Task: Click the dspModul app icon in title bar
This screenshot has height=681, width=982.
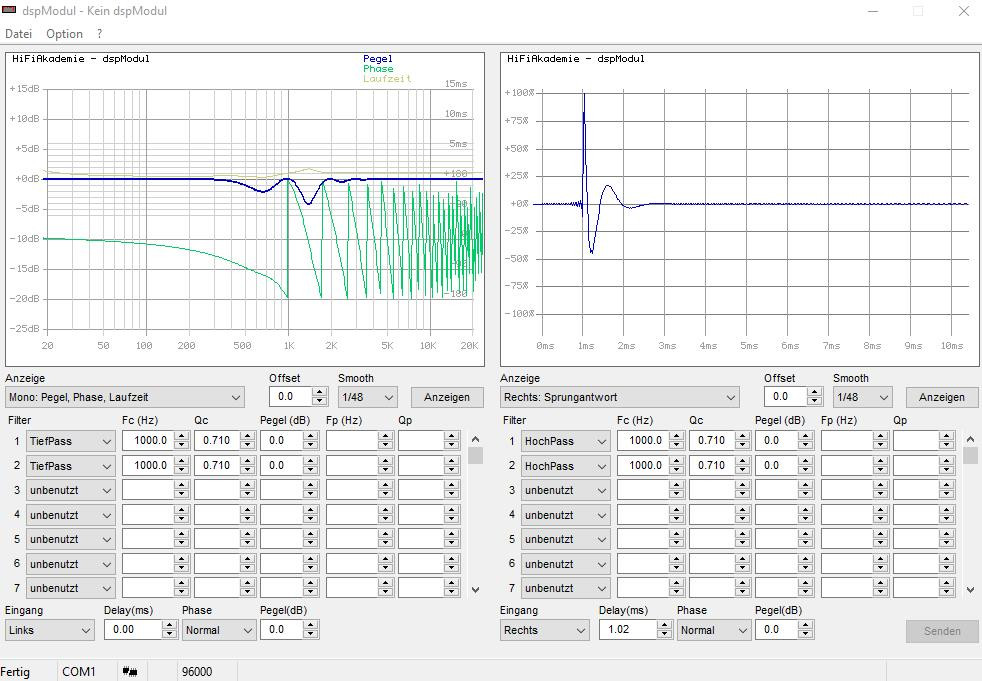Action: tap(10, 11)
